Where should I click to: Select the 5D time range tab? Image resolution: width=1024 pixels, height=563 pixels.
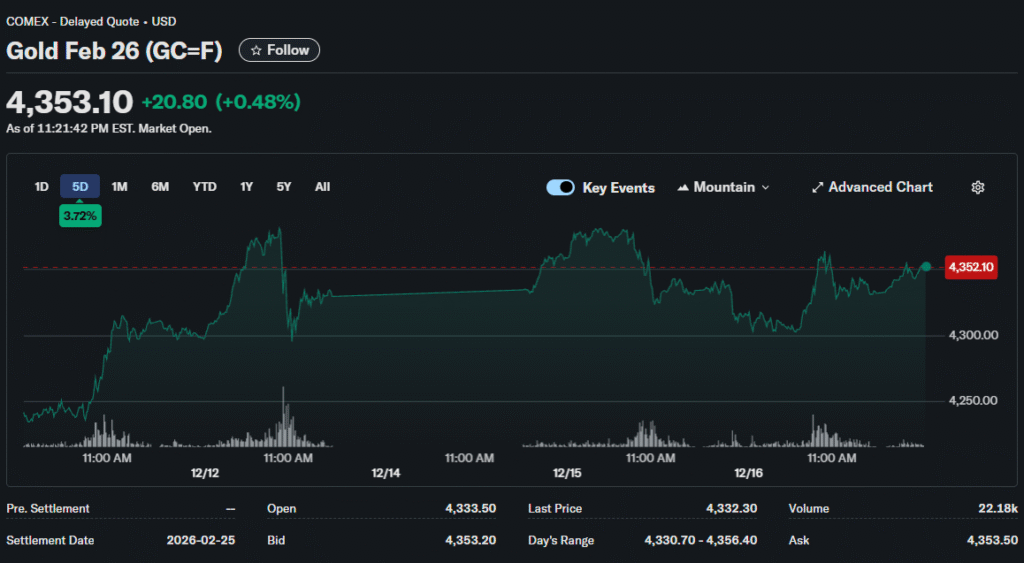pyautogui.click(x=80, y=186)
